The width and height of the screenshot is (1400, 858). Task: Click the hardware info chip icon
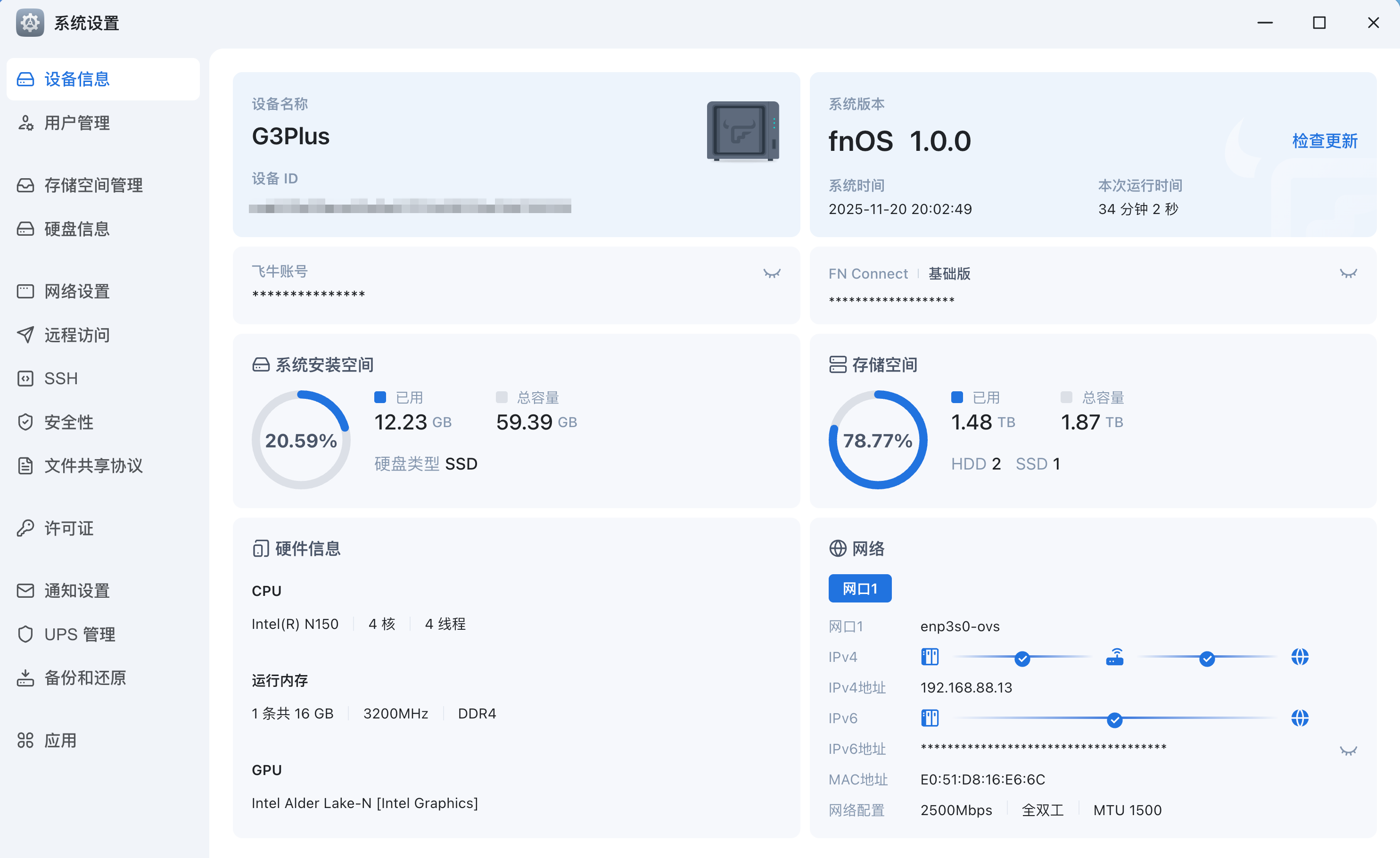pos(260,548)
